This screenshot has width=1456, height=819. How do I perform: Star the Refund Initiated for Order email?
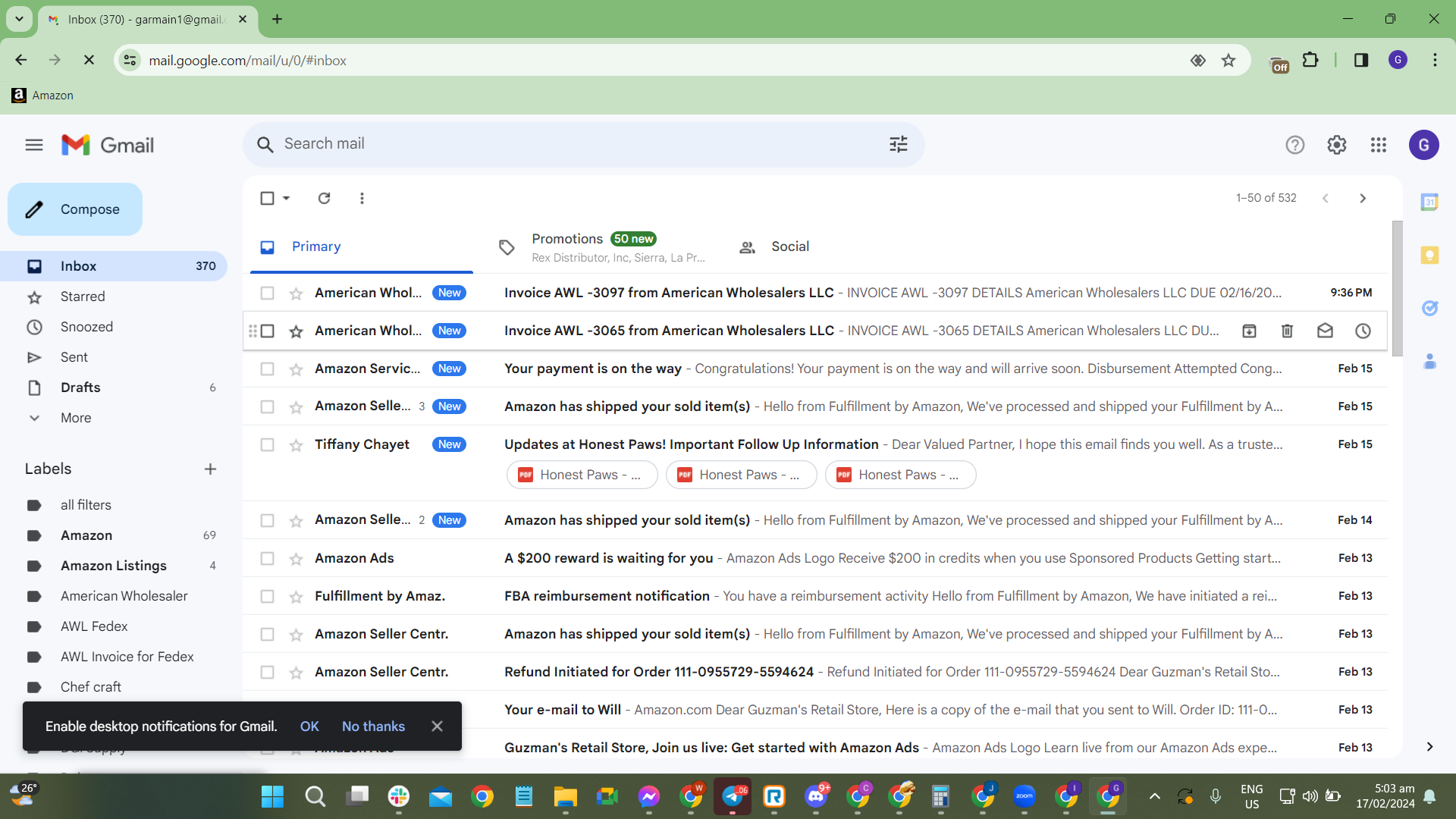point(296,672)
